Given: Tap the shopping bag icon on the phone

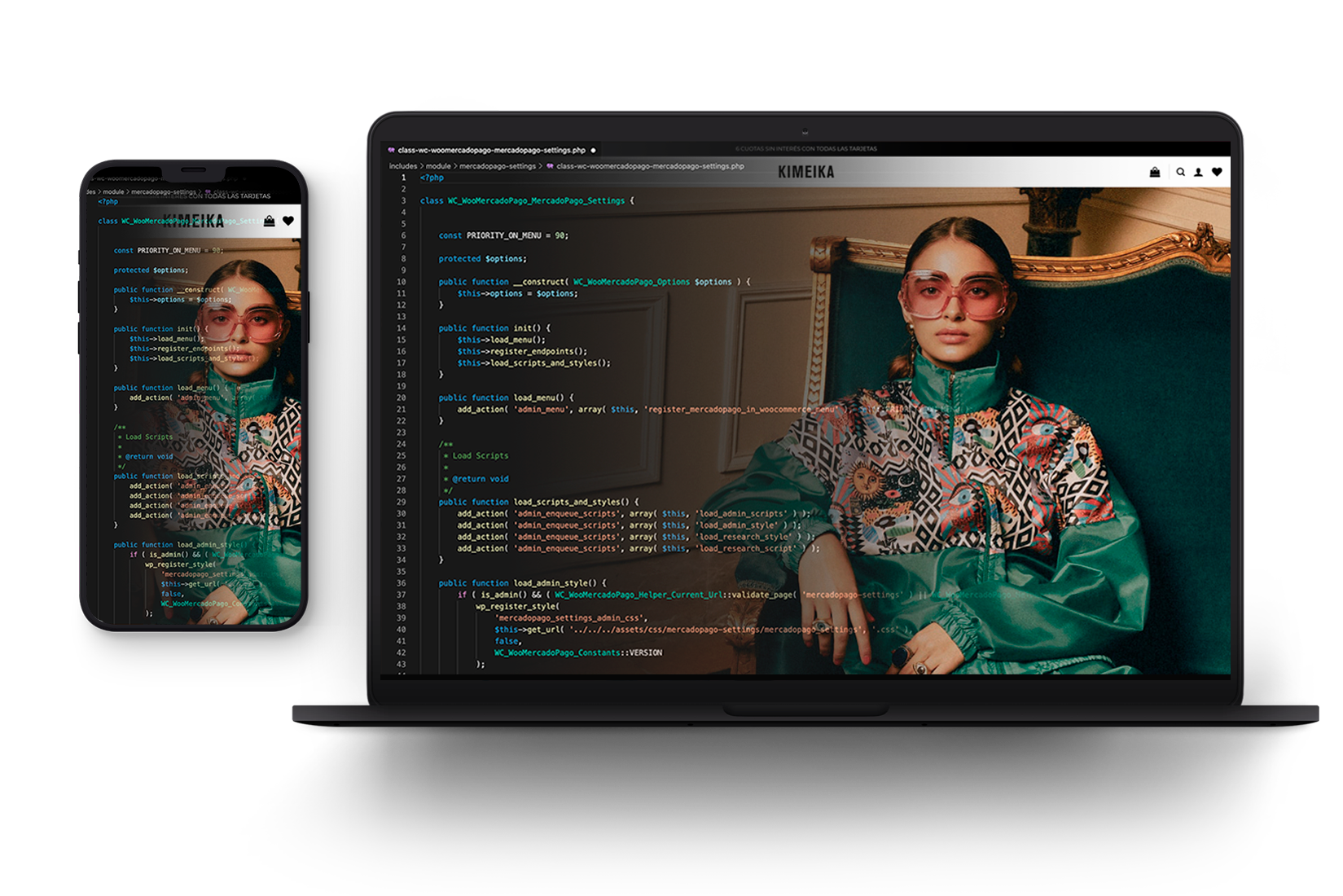Looking at the screenshot, I should click(269, 221).
